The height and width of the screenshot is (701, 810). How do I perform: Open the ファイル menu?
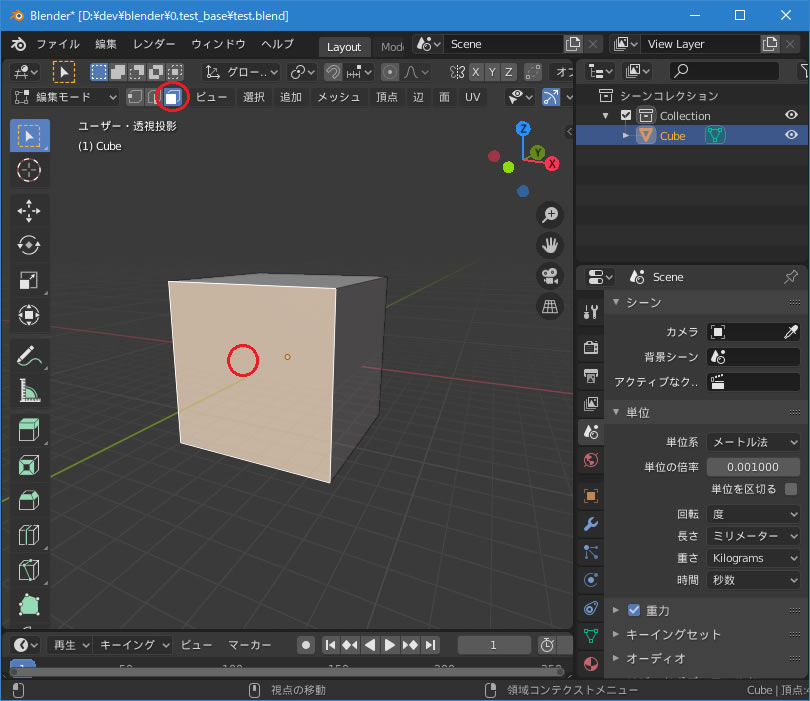click(x=58, y=44)
